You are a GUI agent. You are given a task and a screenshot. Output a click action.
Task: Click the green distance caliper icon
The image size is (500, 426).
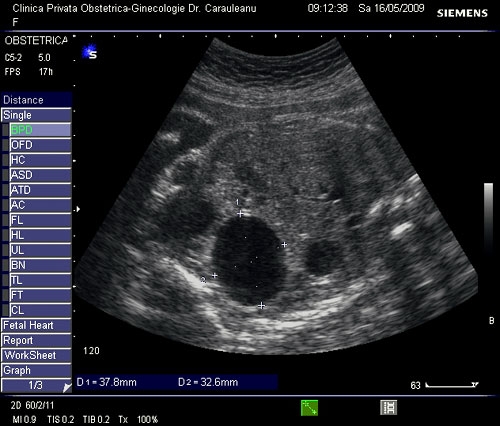(x=309, y=408)
